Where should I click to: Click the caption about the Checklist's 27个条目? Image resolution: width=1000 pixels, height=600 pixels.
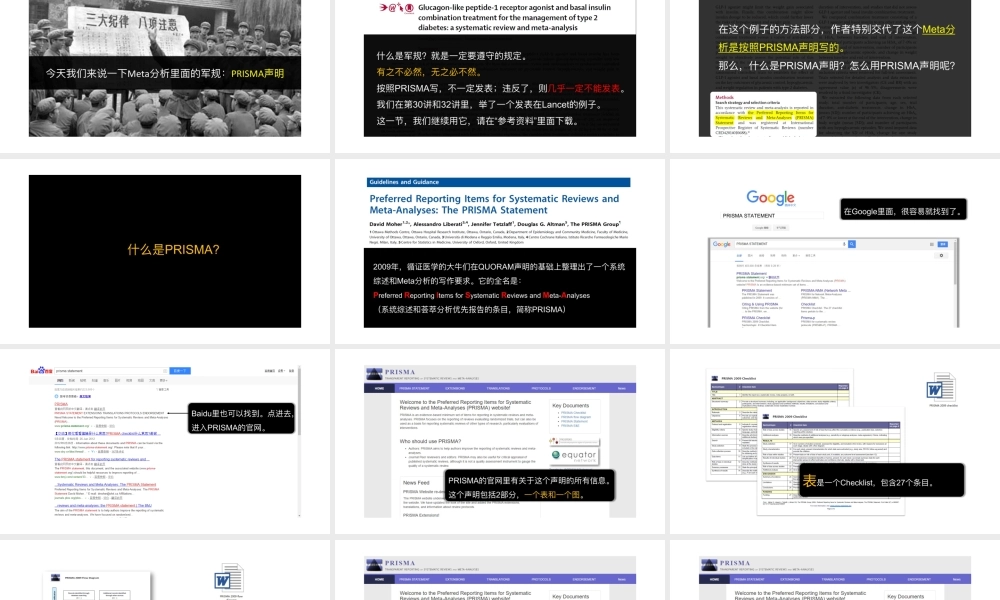coord(880,481)
